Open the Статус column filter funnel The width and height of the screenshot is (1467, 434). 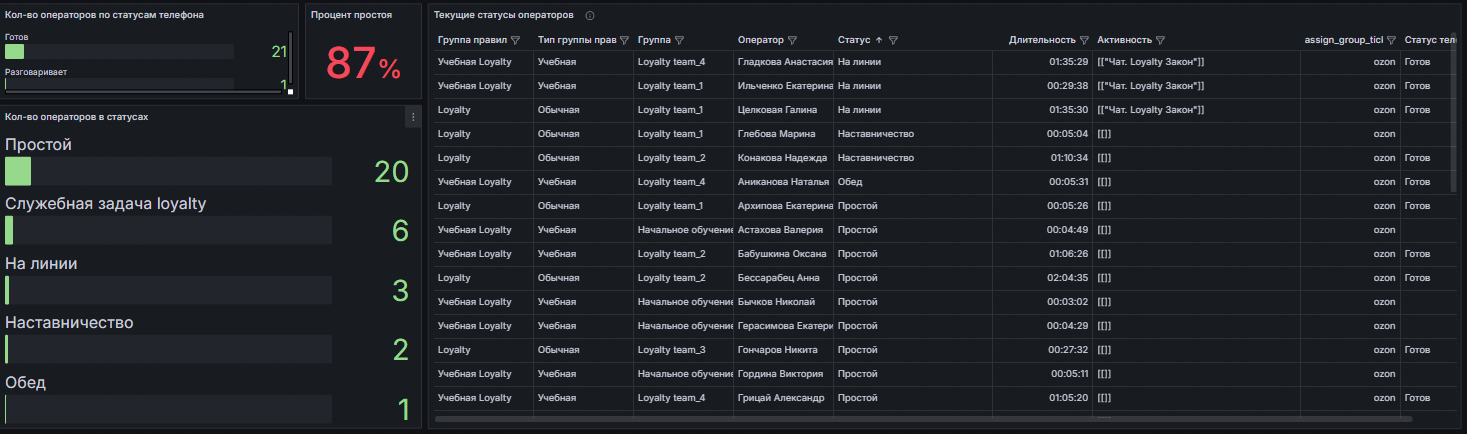[x=893, y=40]
